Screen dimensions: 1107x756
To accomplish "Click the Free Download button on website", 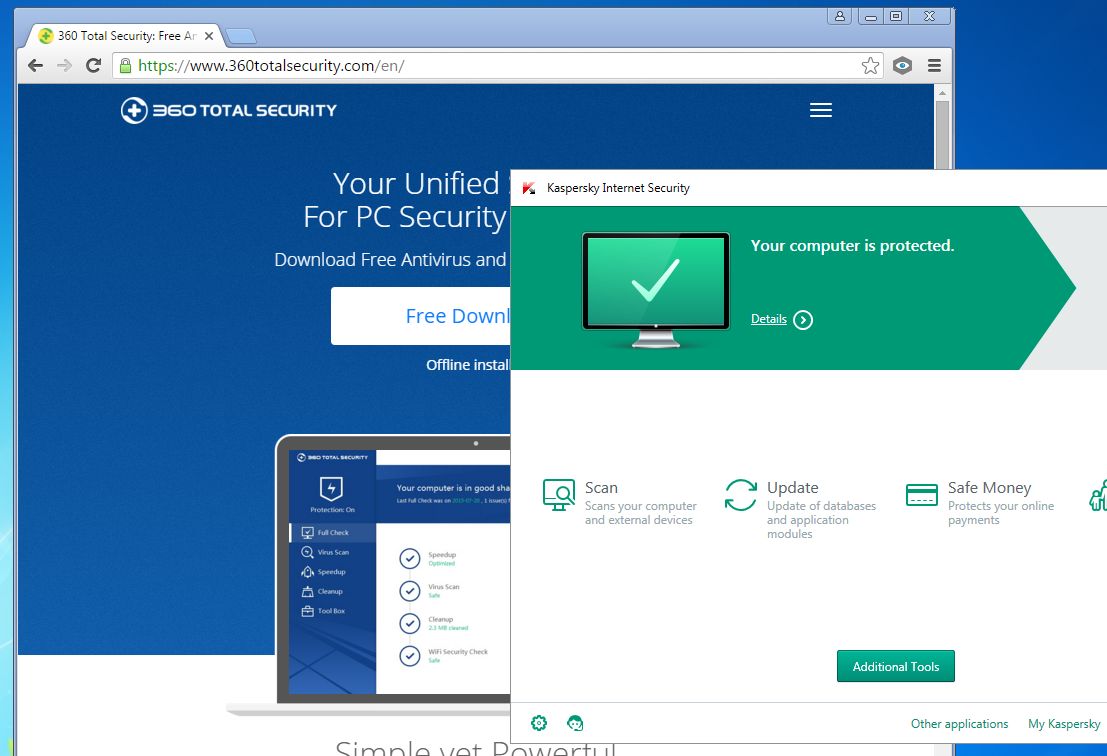I will click(421, 316).
